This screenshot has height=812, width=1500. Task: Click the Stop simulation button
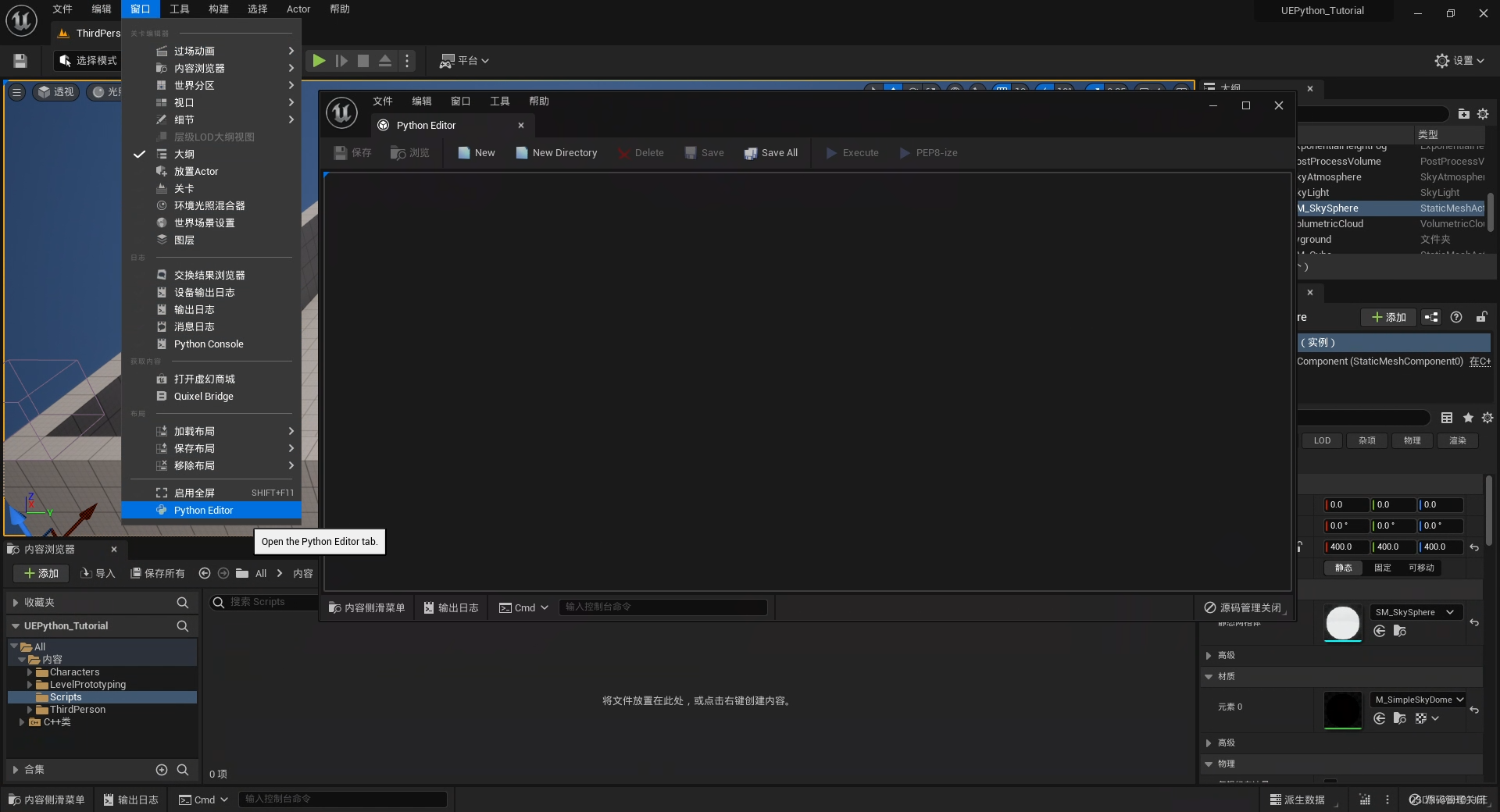[363, 61]
